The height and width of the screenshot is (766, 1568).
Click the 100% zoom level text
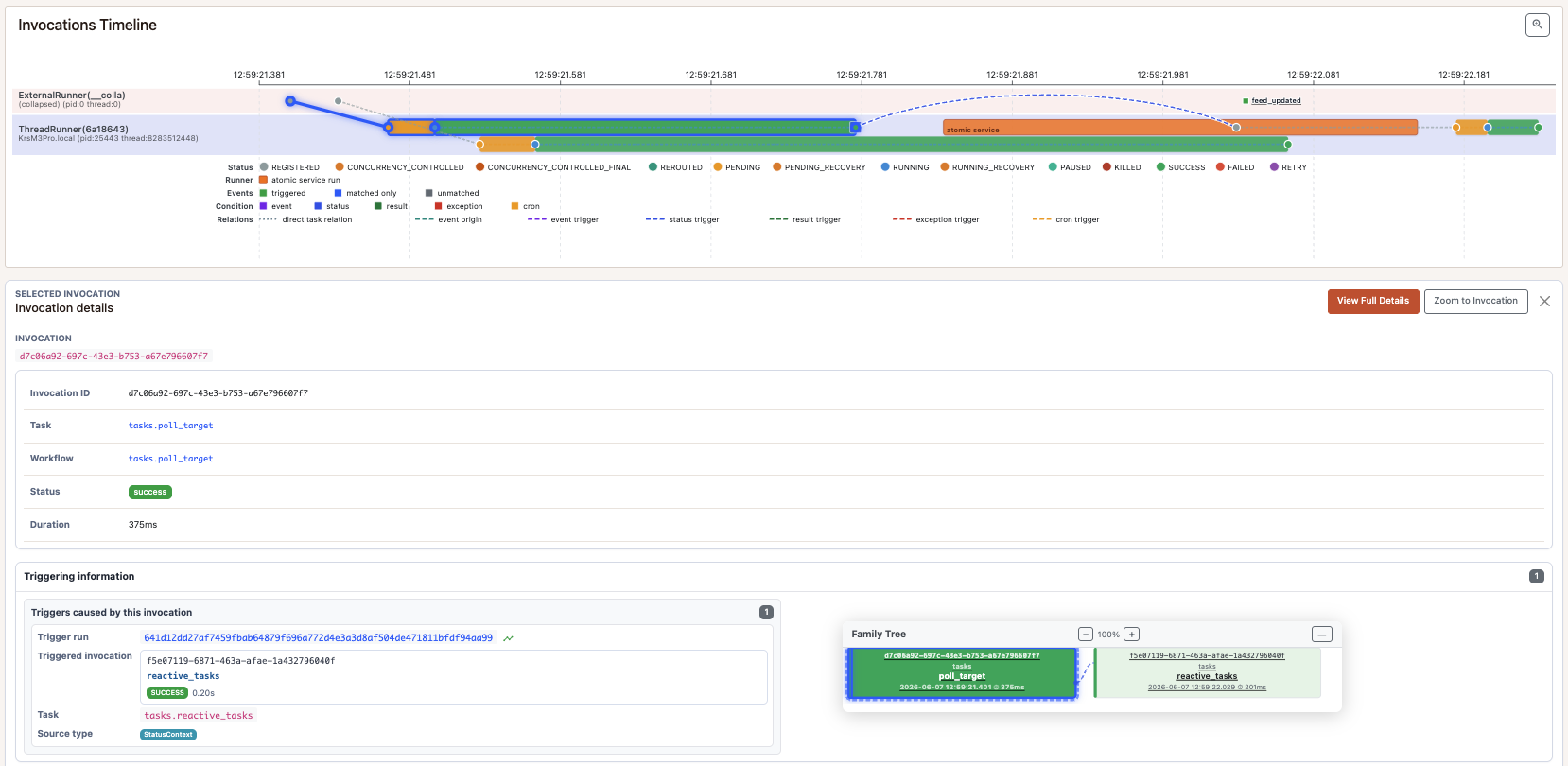point(1108,635)
